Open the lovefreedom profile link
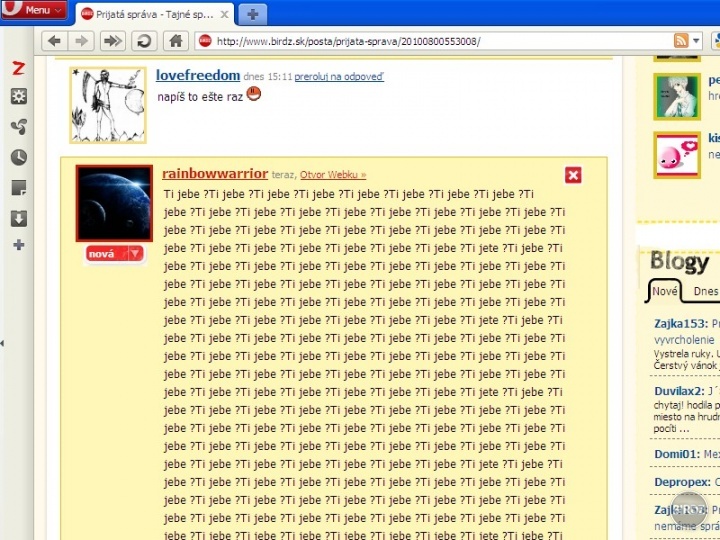 pos(198,75)
